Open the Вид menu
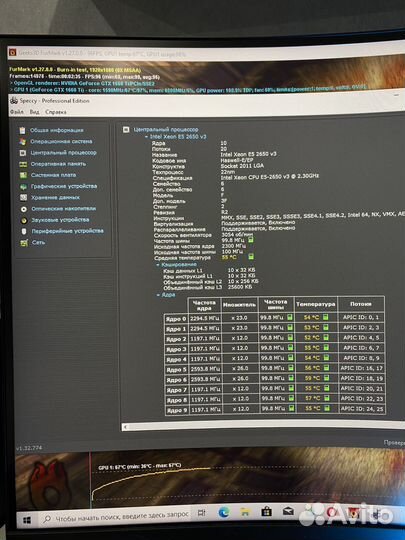Viewport: 405px width, 540px height. pos(34,112)
